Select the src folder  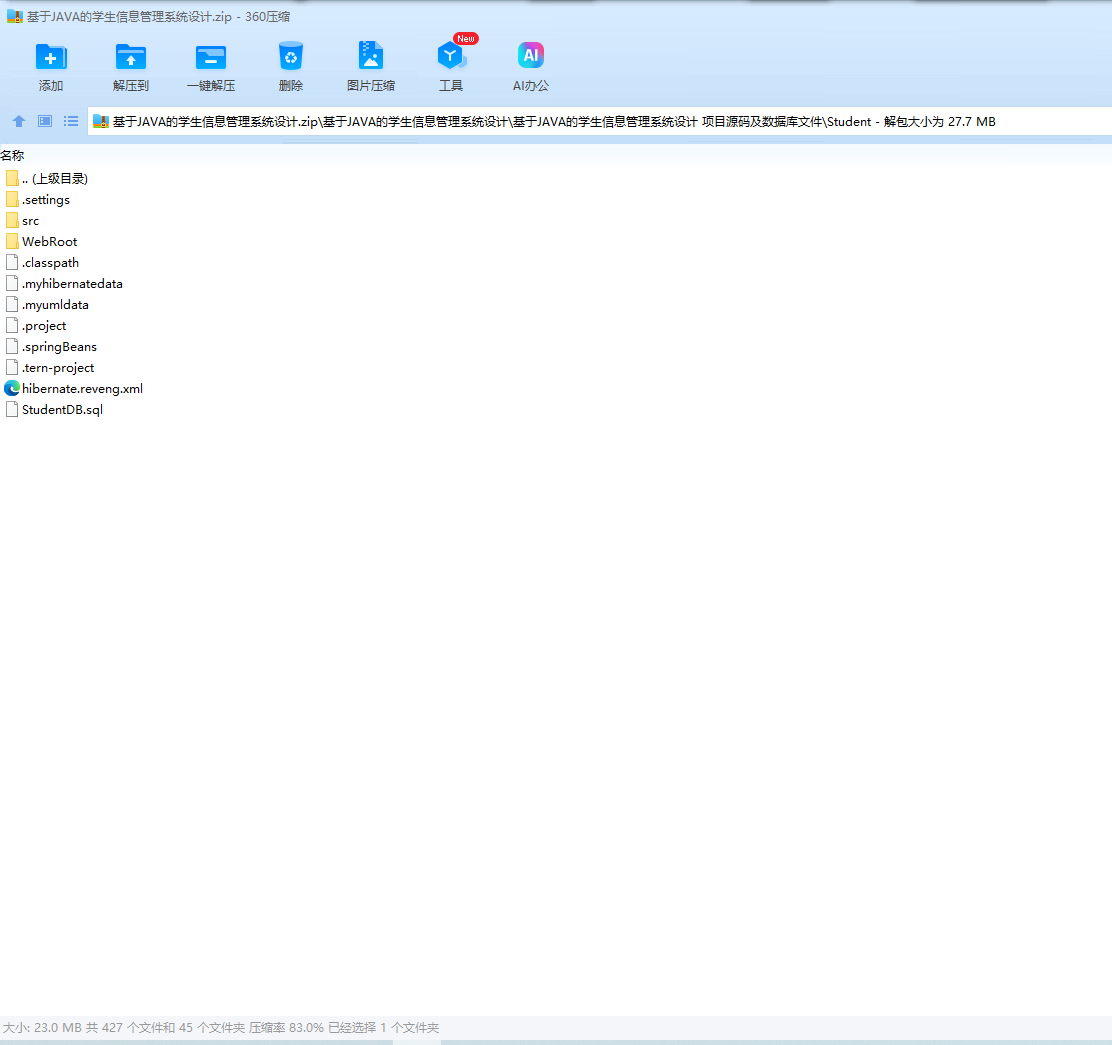click(x=30, y=221)
